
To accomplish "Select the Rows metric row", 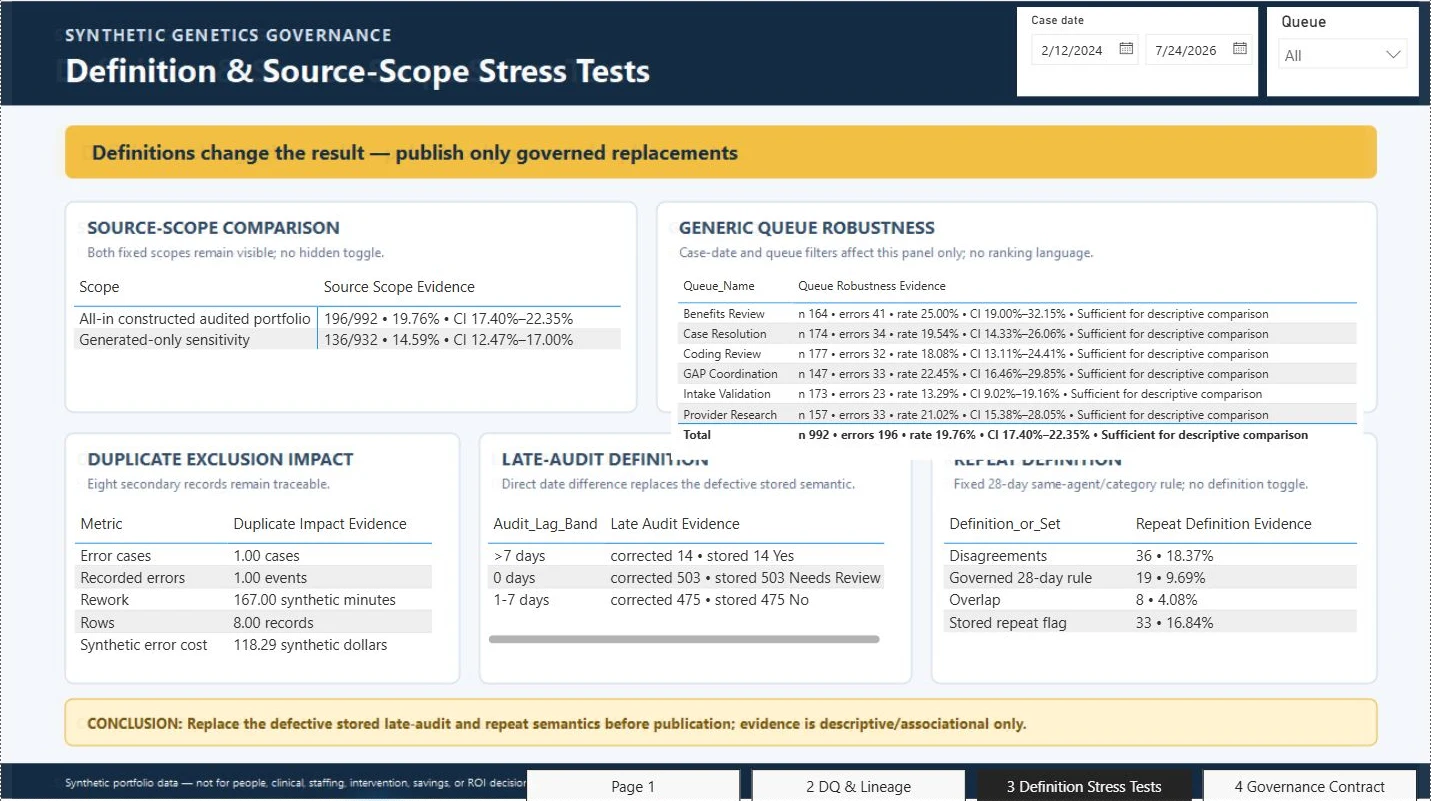I will point(254,622).
